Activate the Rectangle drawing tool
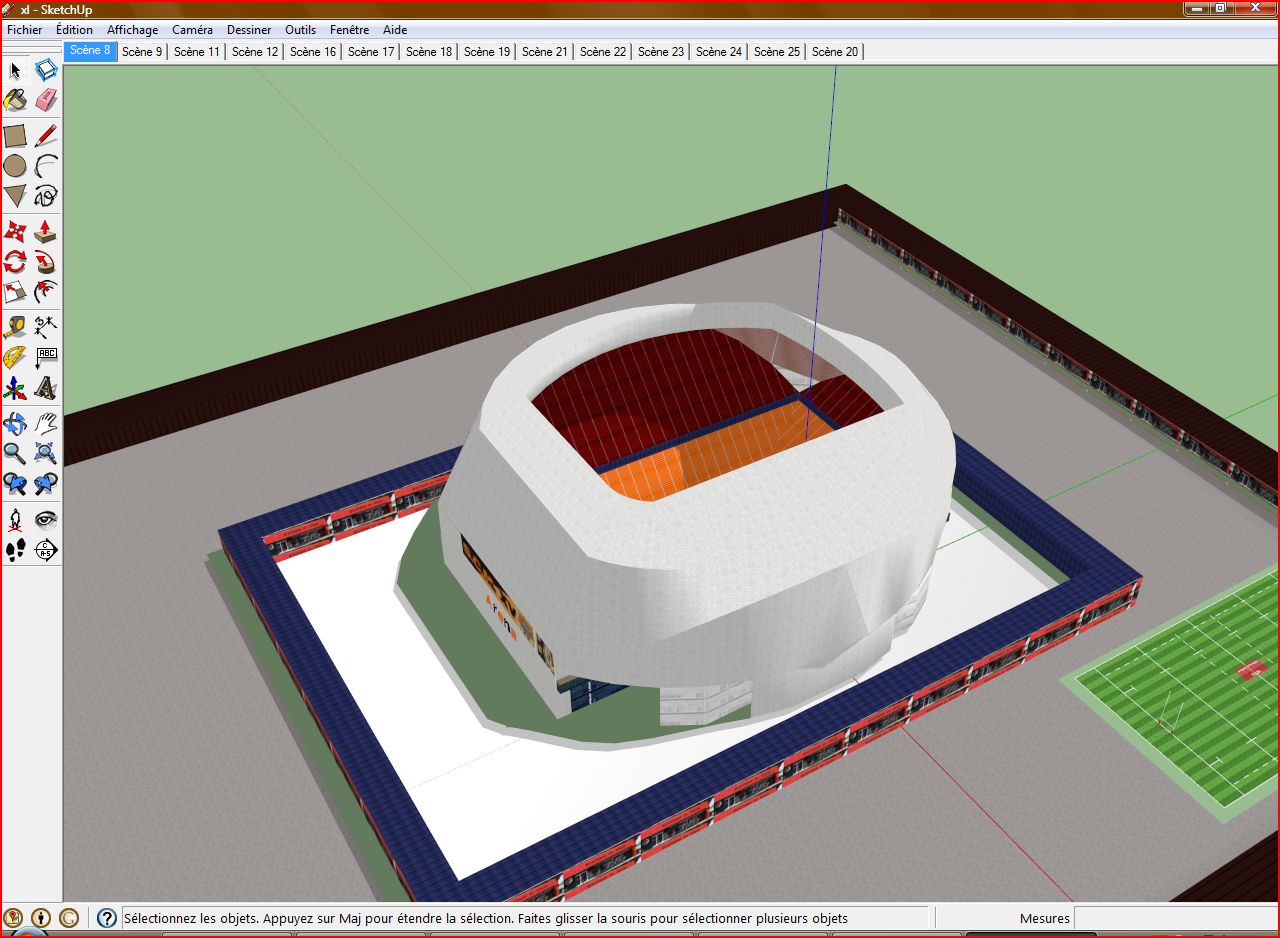1280x938 pixels. (15, 136)
